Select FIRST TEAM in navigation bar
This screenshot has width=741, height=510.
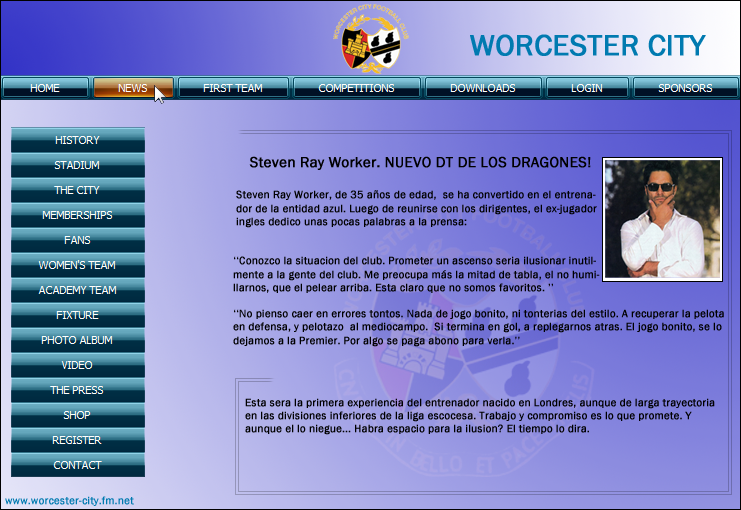(233, 88)
